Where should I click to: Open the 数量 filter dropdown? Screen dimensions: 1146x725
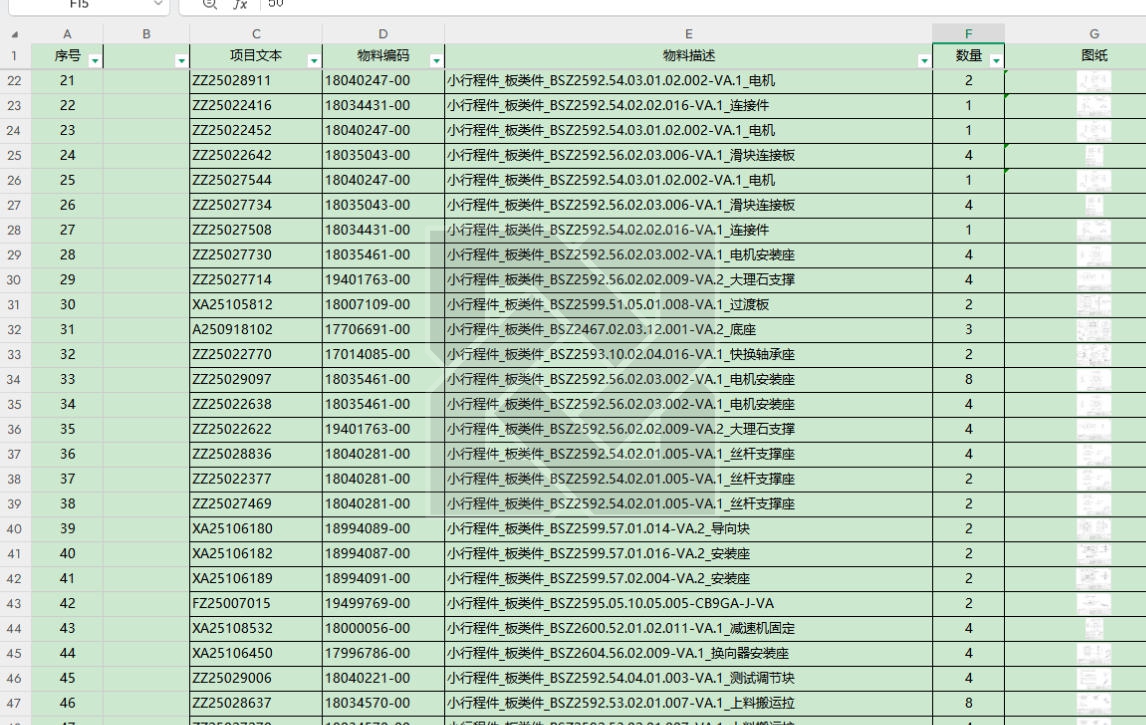point(995,62)
